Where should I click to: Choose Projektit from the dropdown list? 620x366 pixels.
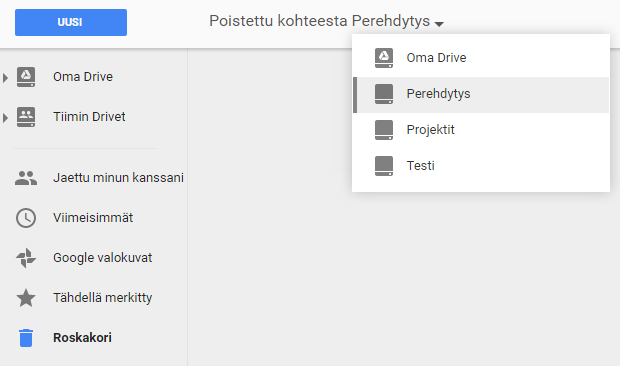point(481,130)
